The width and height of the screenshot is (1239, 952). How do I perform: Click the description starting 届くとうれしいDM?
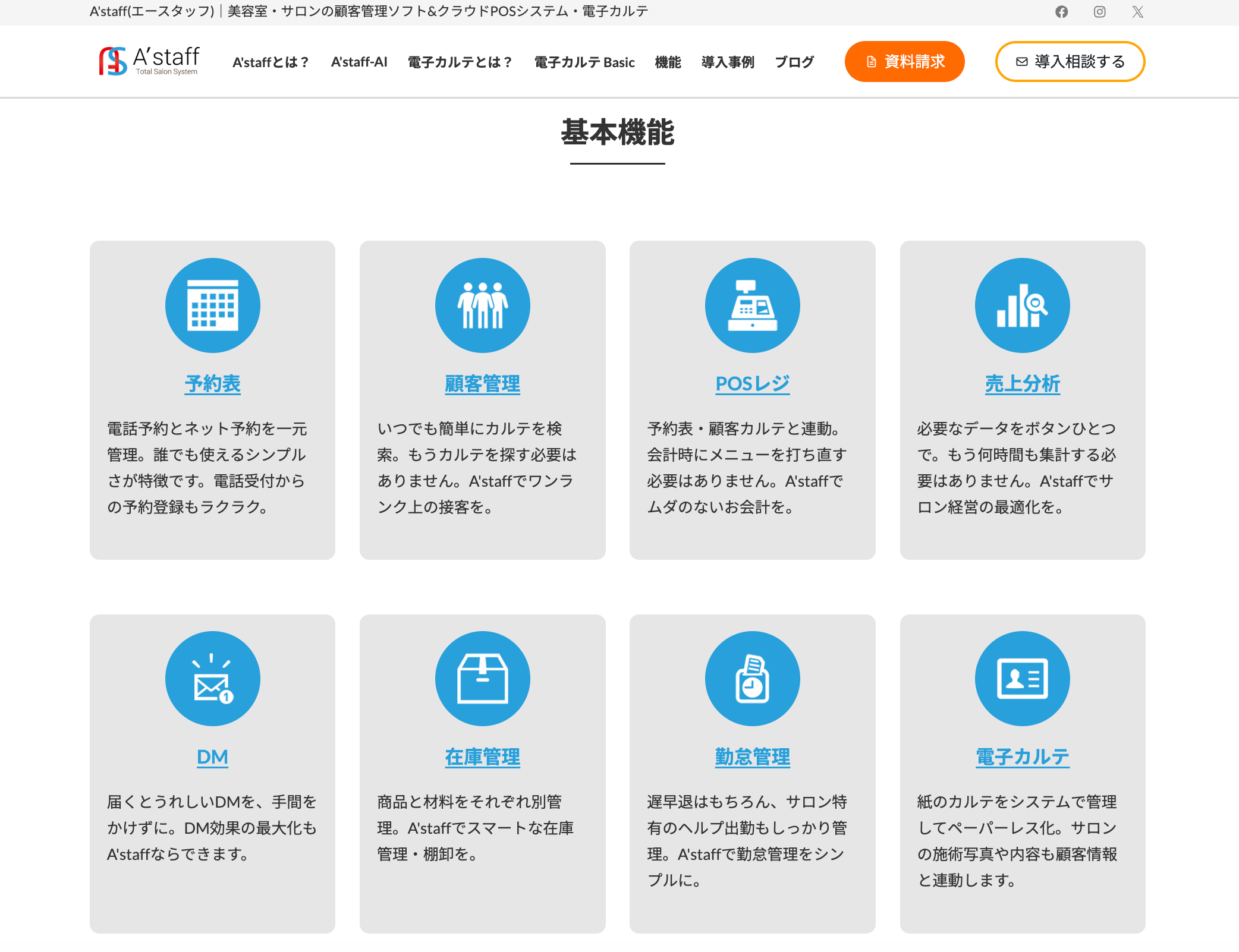[x=212, y=828]
